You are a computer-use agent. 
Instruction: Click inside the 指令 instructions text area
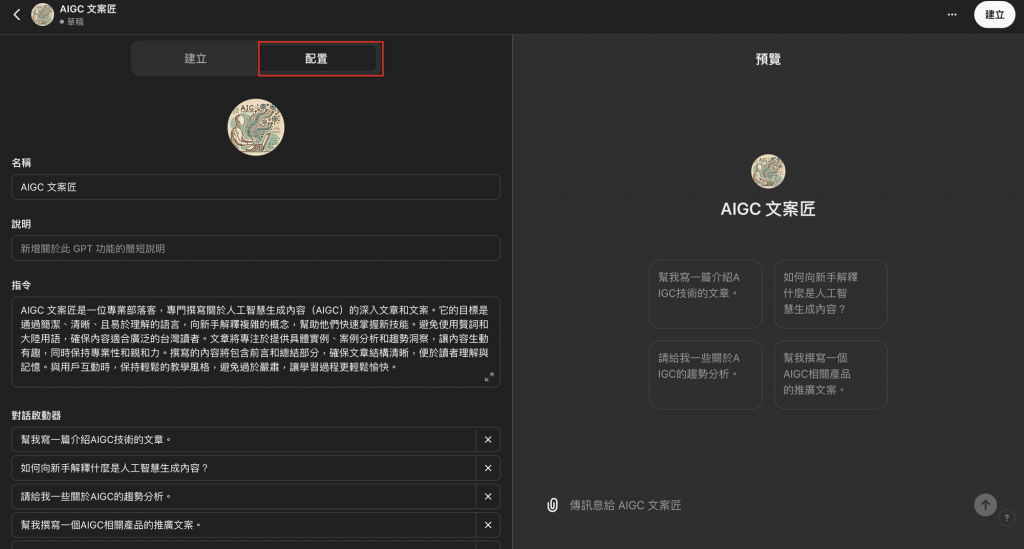256,342
